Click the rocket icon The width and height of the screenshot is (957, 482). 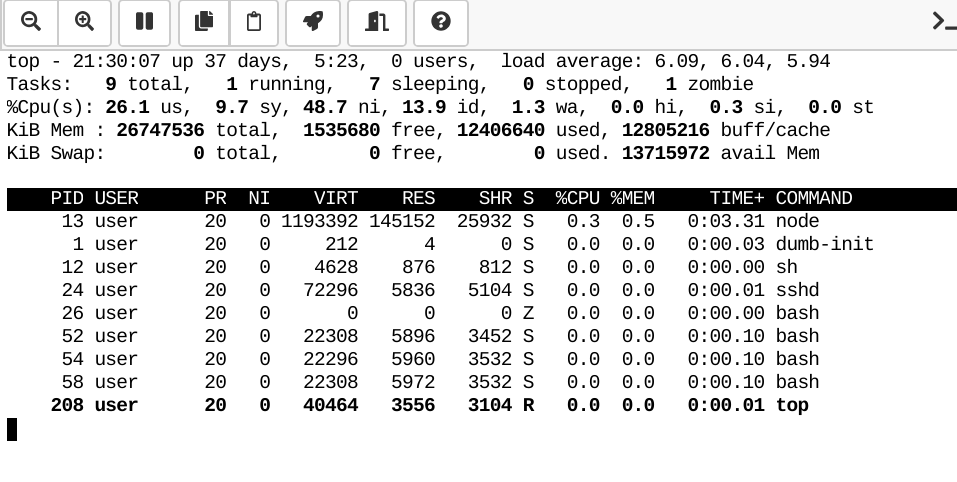point(313,21)
